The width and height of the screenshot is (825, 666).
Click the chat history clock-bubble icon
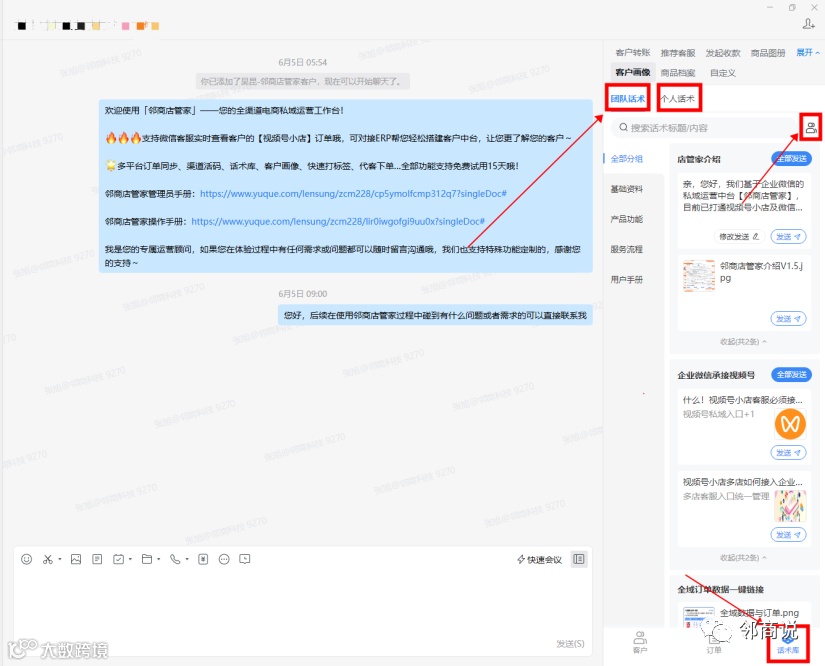pyautogui.click(x=245, y=559)
